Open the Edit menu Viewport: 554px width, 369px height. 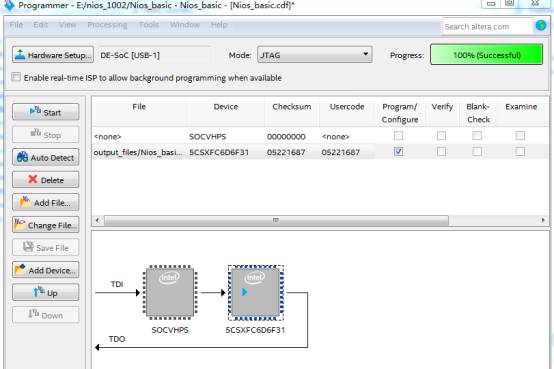pyautogui.click(x=40, y=25)
